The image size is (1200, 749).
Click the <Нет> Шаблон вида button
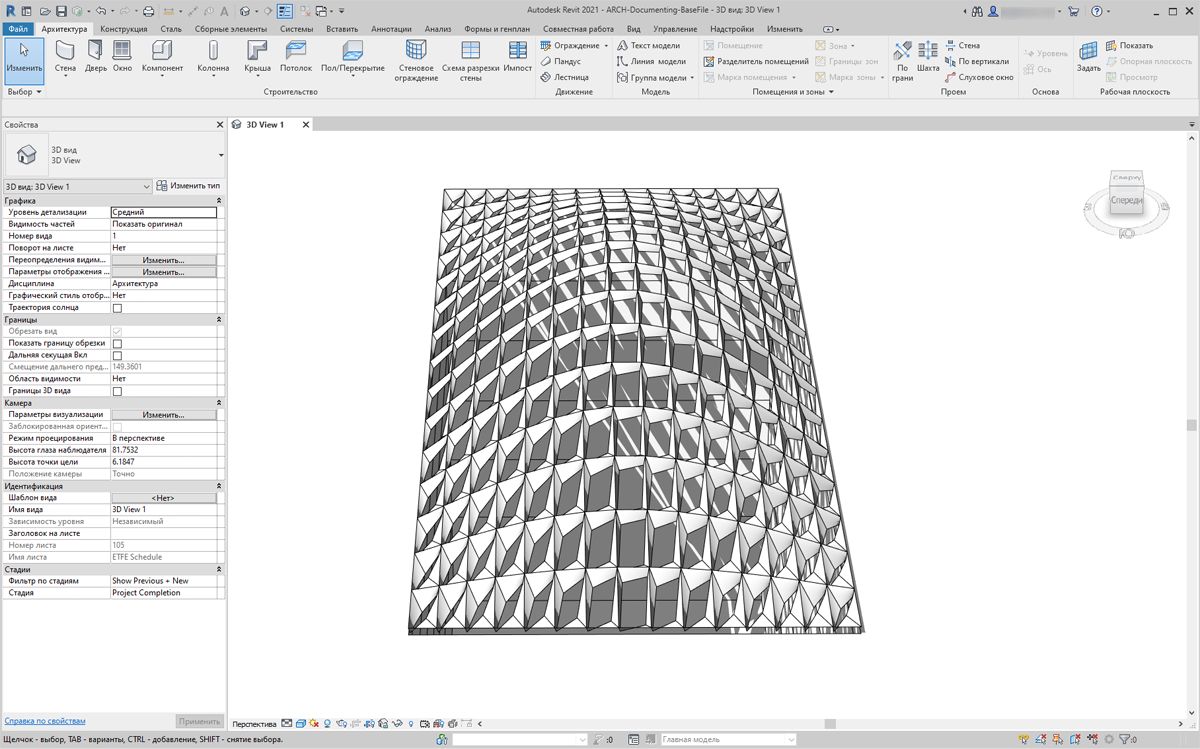pyautogui.click(x=163, y=498)
